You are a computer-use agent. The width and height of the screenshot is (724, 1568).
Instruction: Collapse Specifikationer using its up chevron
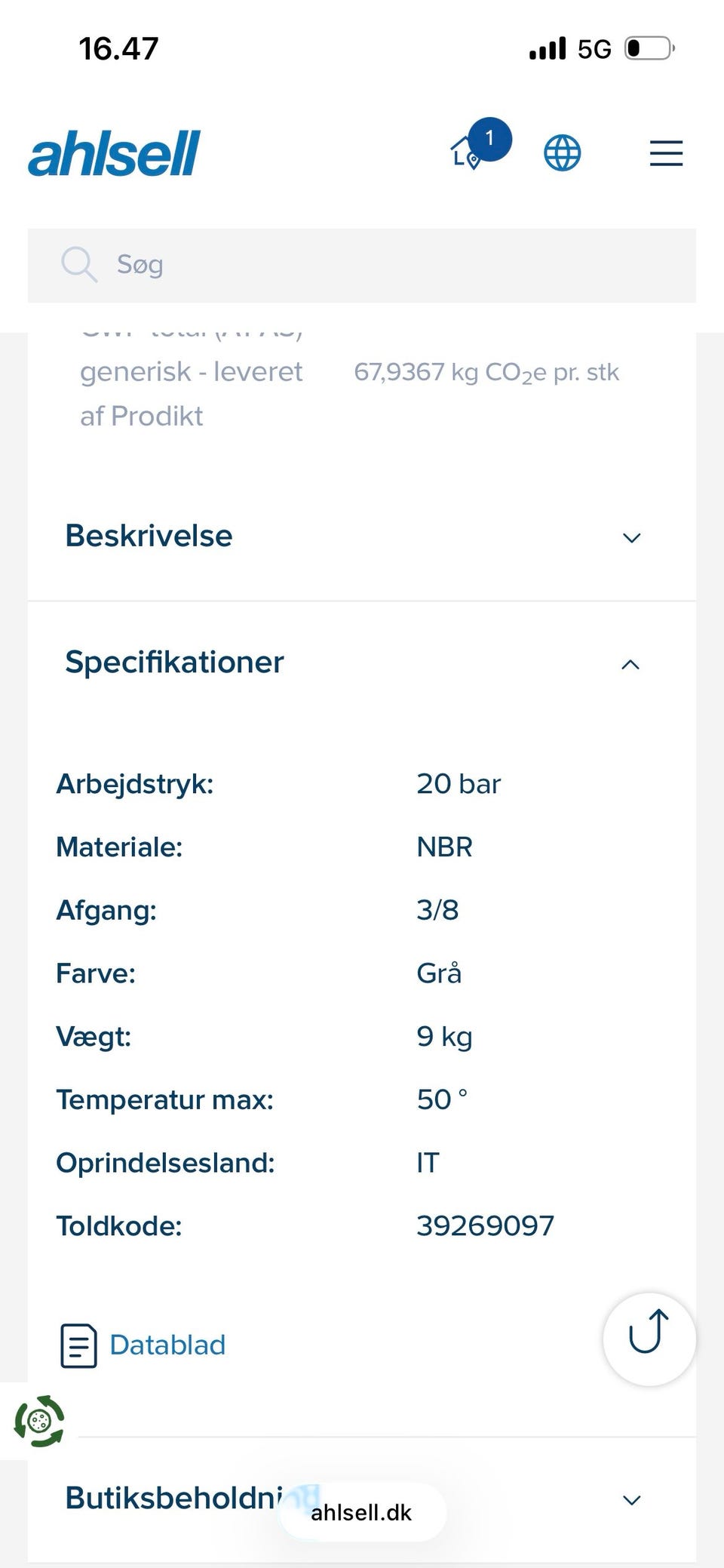coord(630,664)
